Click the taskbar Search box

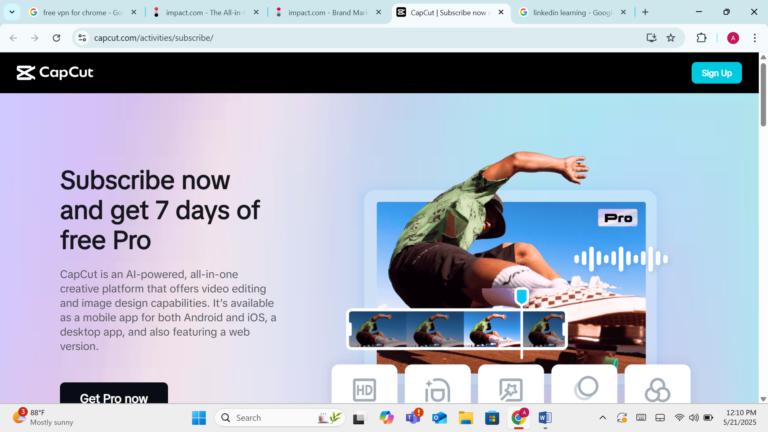click(280, 418)
